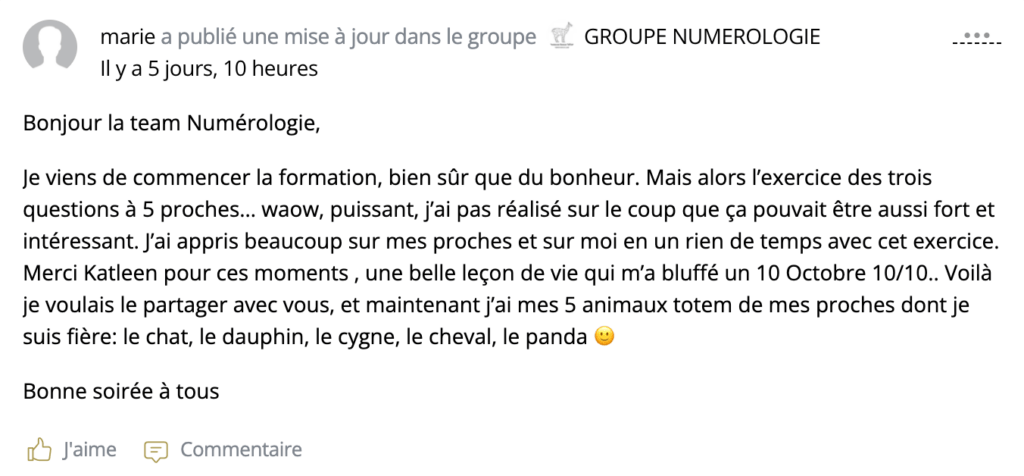Click the closing line Bonne soirée à tous
This screenshot has width=1024, height=476.
click(121, 391)
